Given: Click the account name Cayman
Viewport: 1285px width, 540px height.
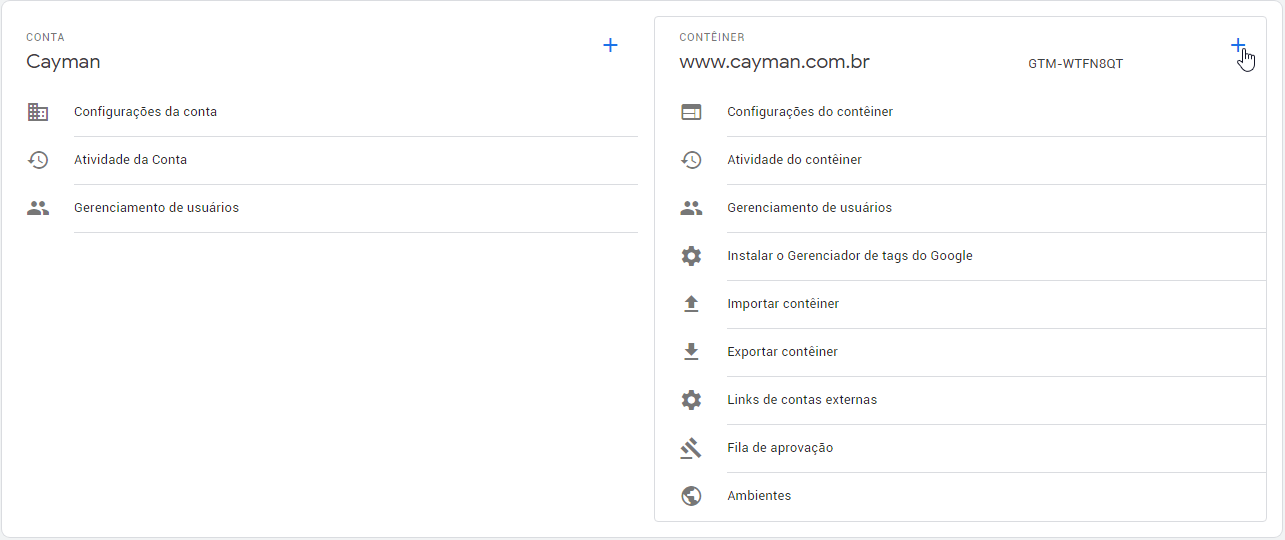Looking at the screenshot, I should 63,62.
